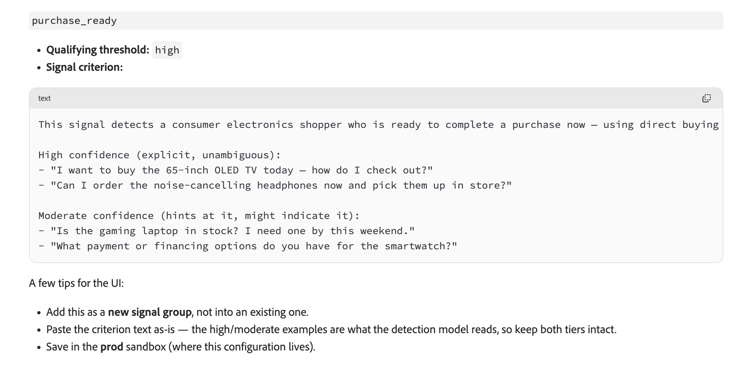The width and height of the screenshot is (750, 370).
Task: Copy the code block with copy icon
Action: (706, 98)
